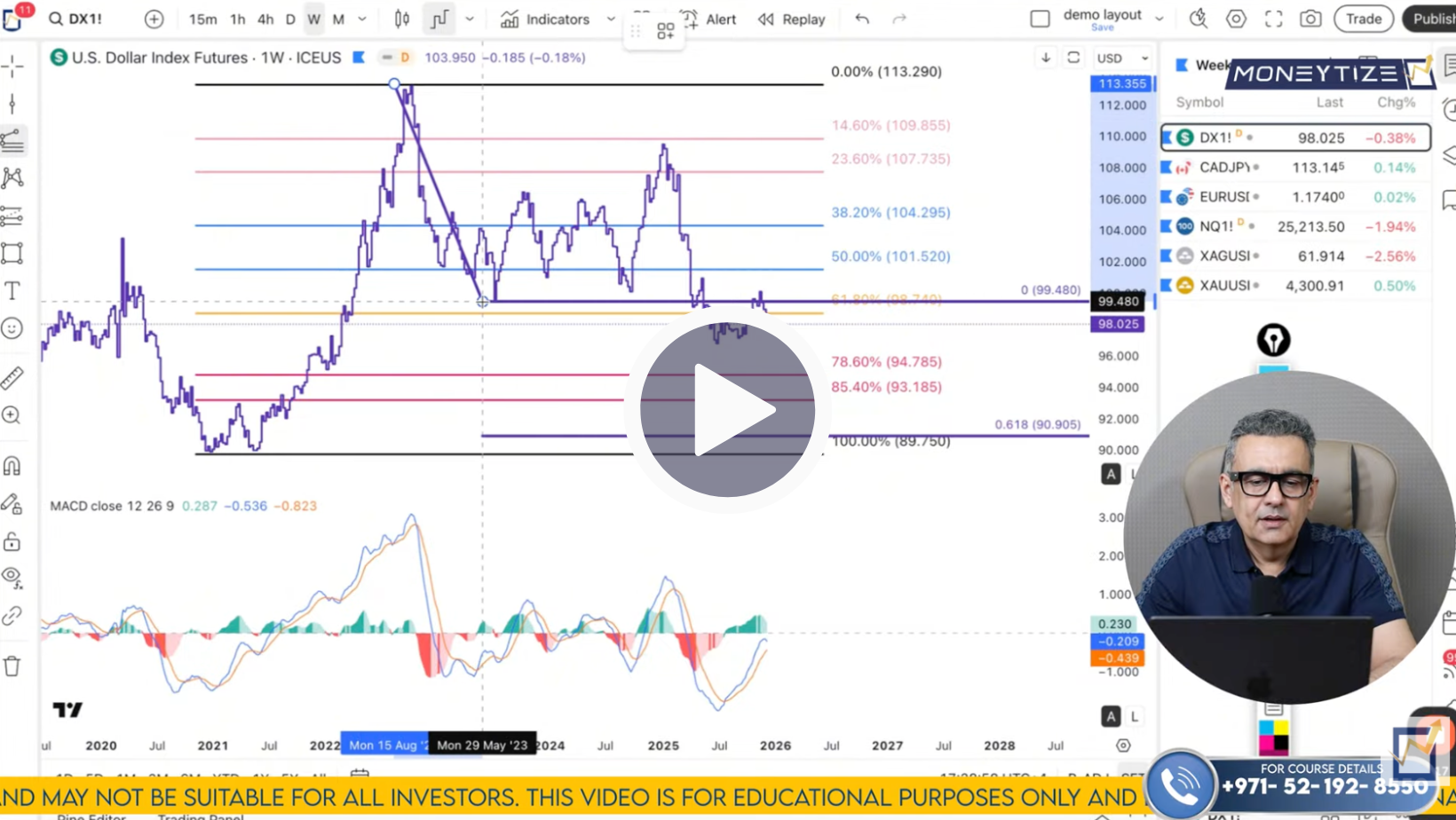The width and height of the screenshot is (1456, 820).
Task: Open the chart style dropdown
Action: click(470, 19)
